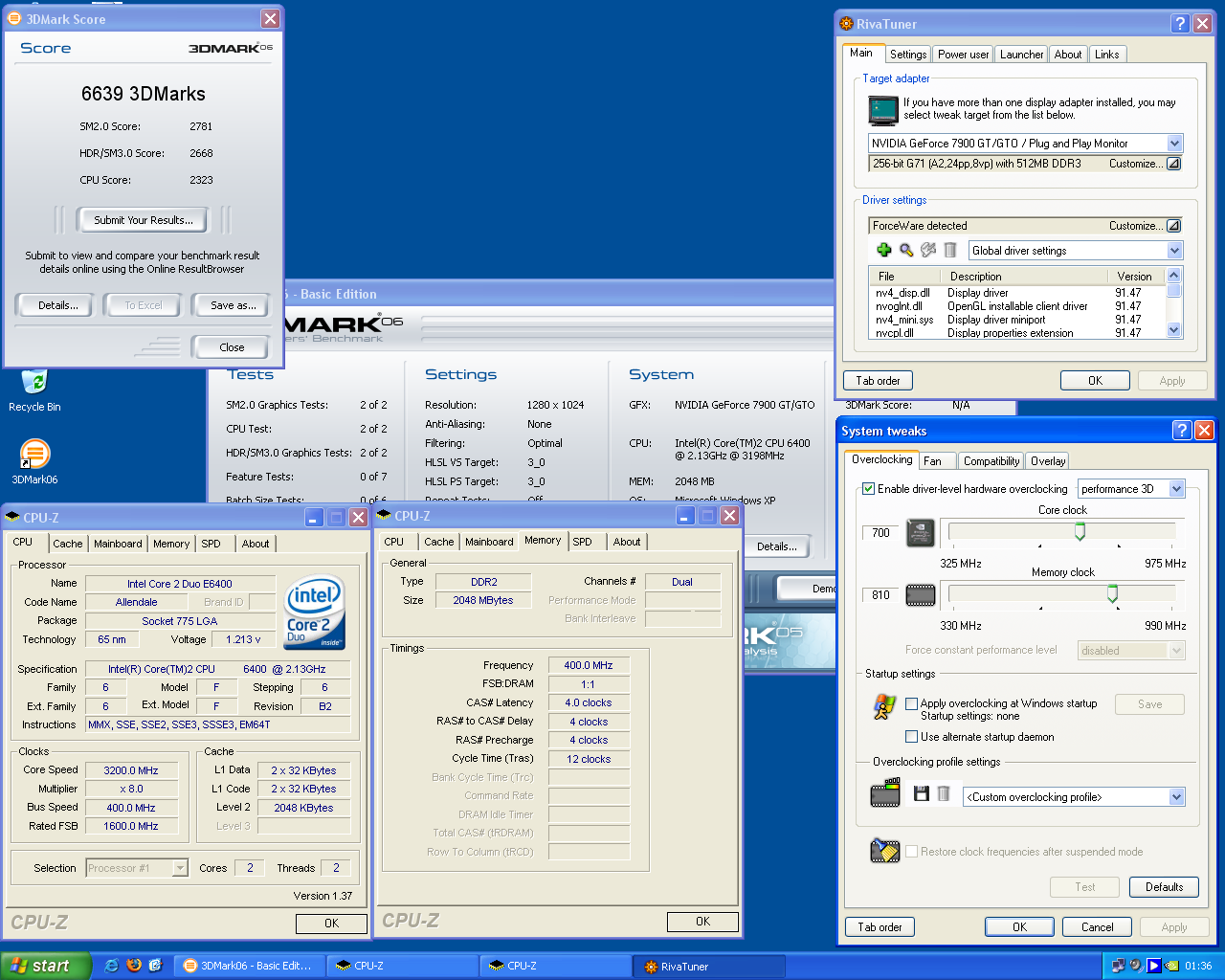Screen dimensions: 1225x980
Task: Open the Launcher tab in RivaTuner
Action: pos(1021,55)
